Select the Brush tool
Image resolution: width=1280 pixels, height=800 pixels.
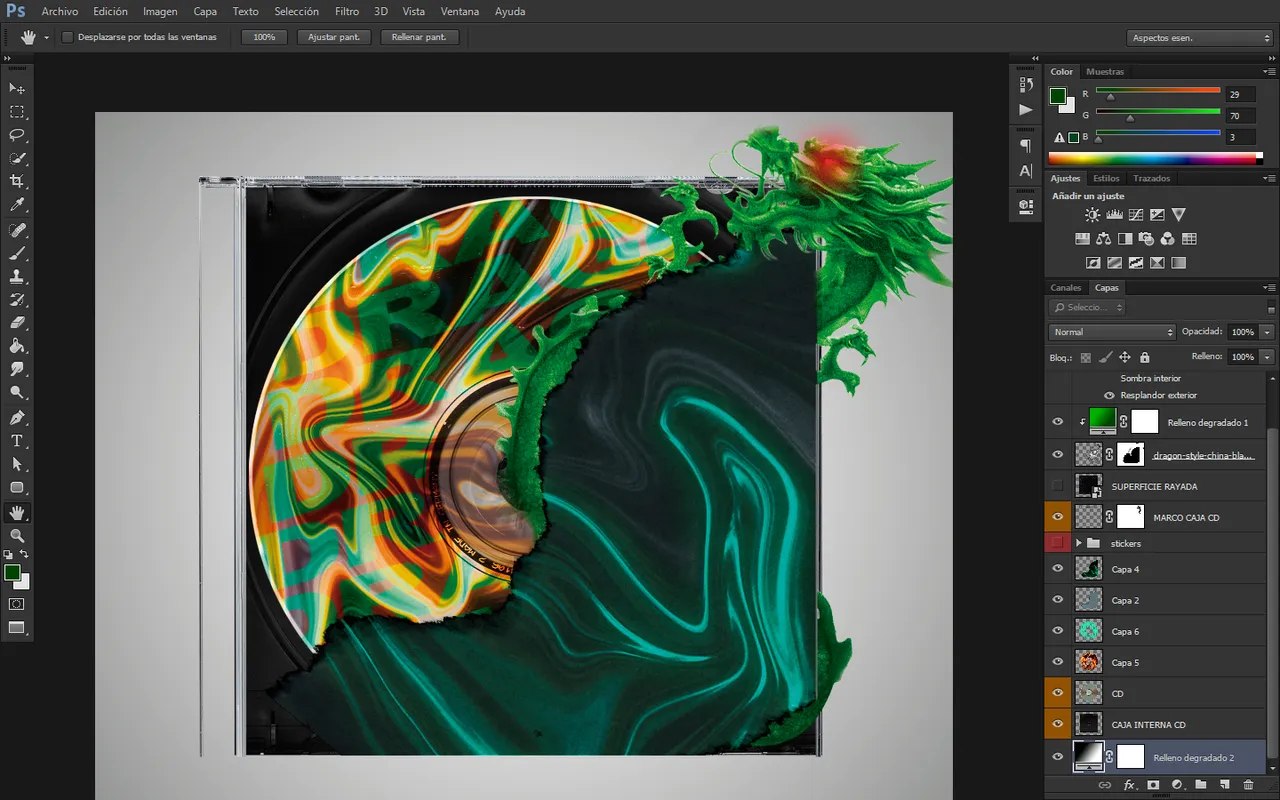tap(17, 253)
